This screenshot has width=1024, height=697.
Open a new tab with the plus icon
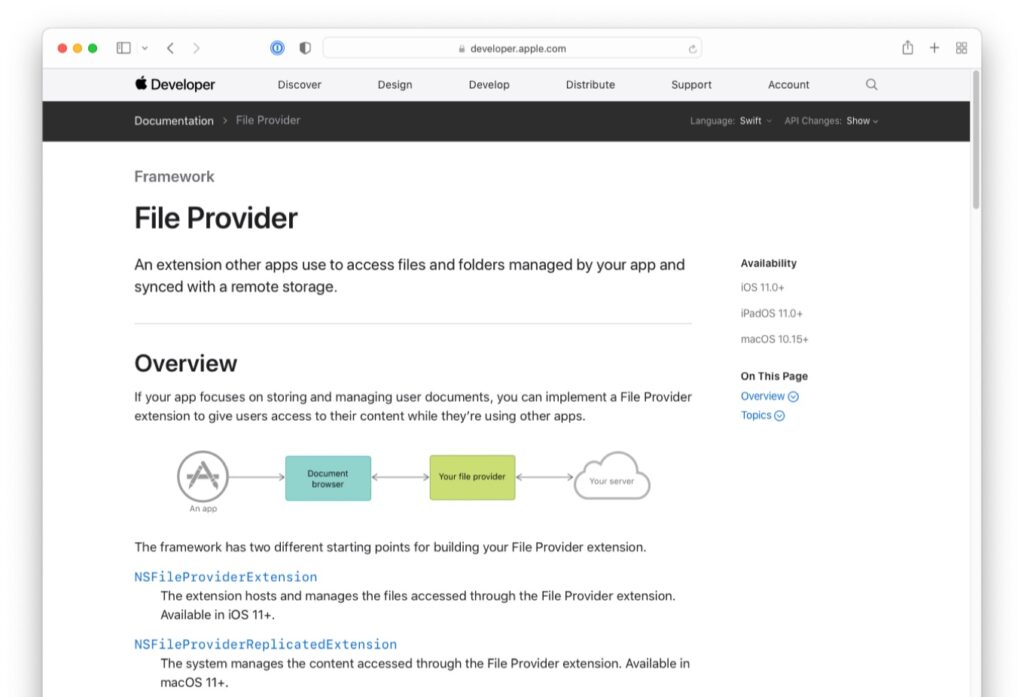coord(934,47)
